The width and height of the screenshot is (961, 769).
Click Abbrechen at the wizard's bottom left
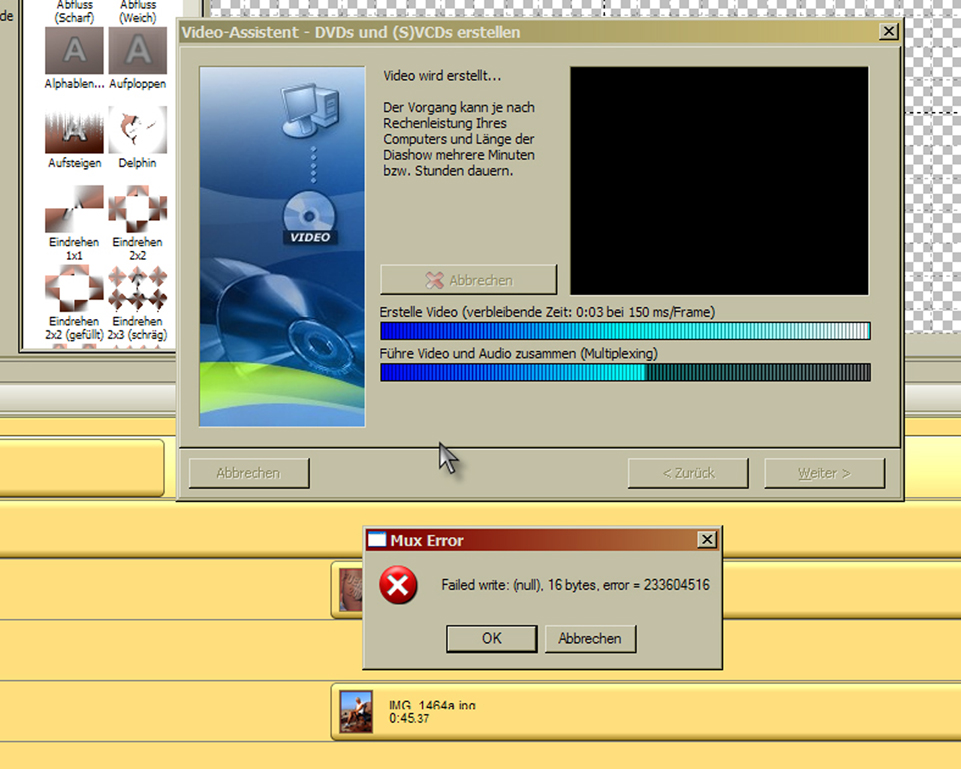(249, 473)
